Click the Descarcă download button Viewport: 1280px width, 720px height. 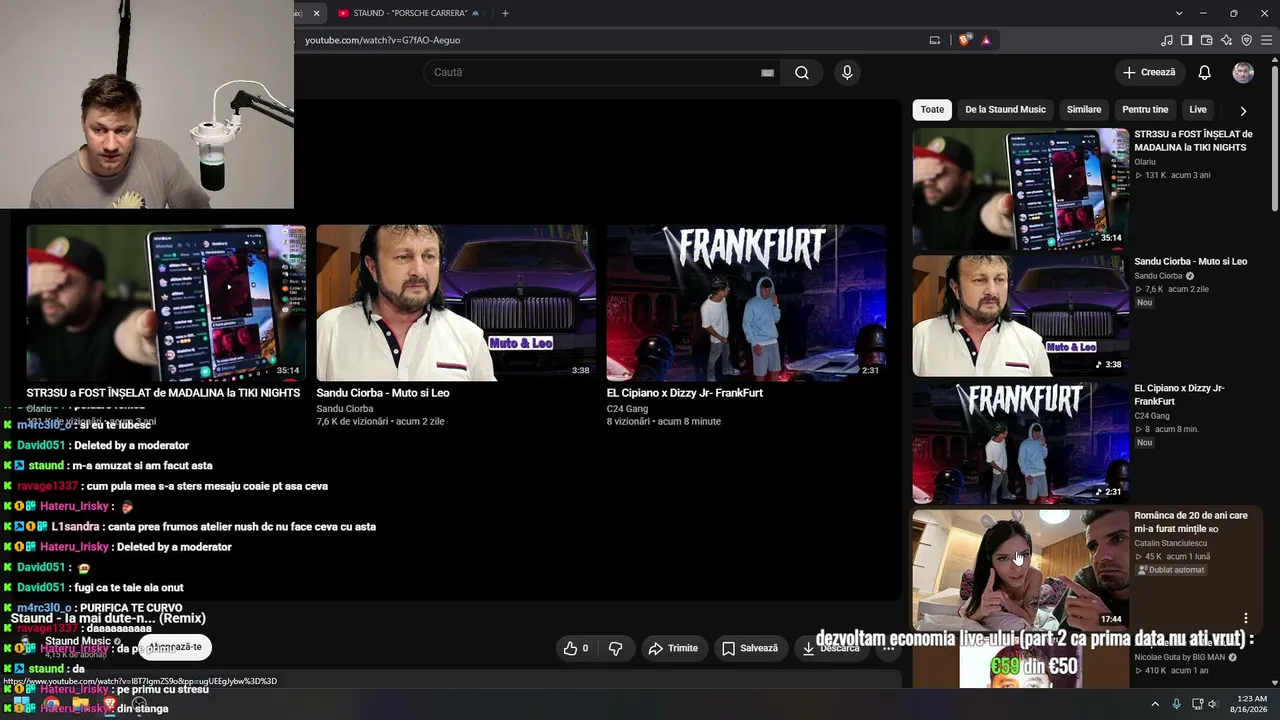click(831, 648)
